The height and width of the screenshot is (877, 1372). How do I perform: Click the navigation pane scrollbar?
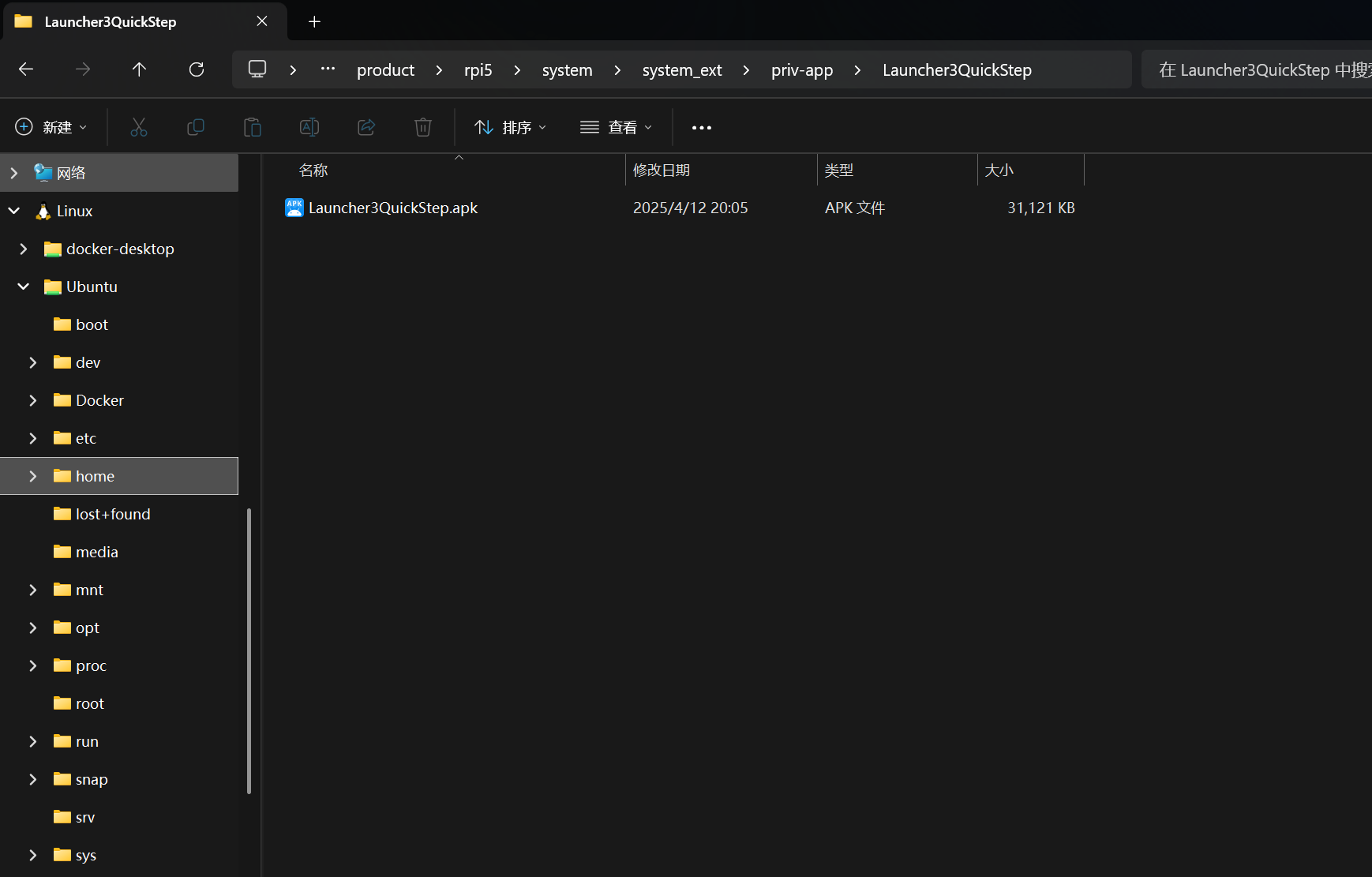pyautogui.click(x=249, y=650)
